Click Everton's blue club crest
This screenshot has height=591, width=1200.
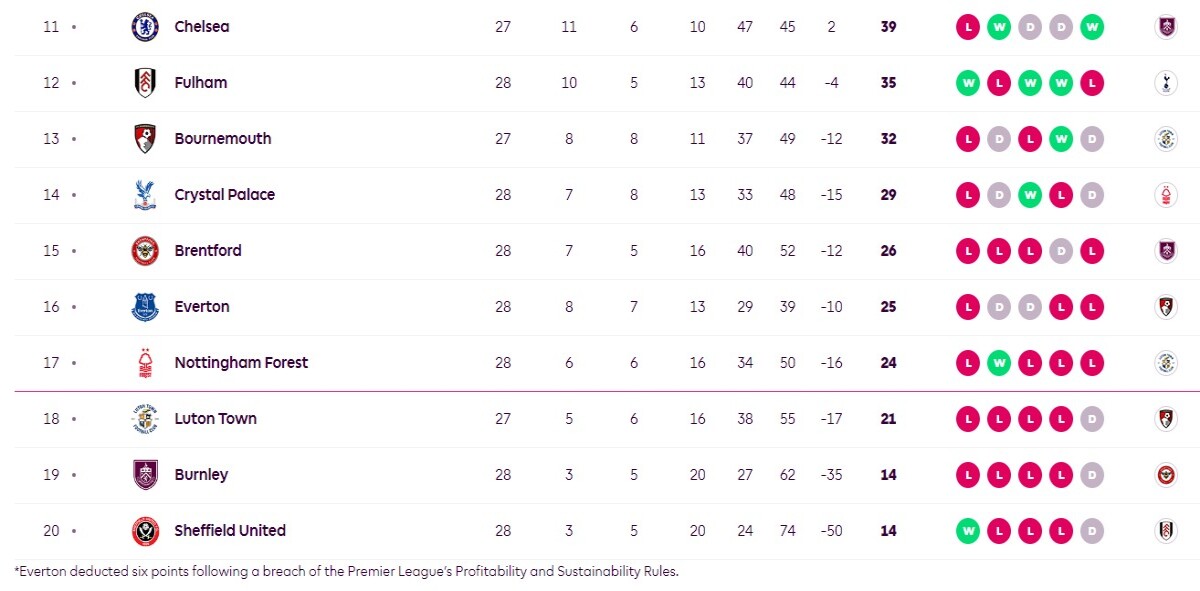coord(145,307)
